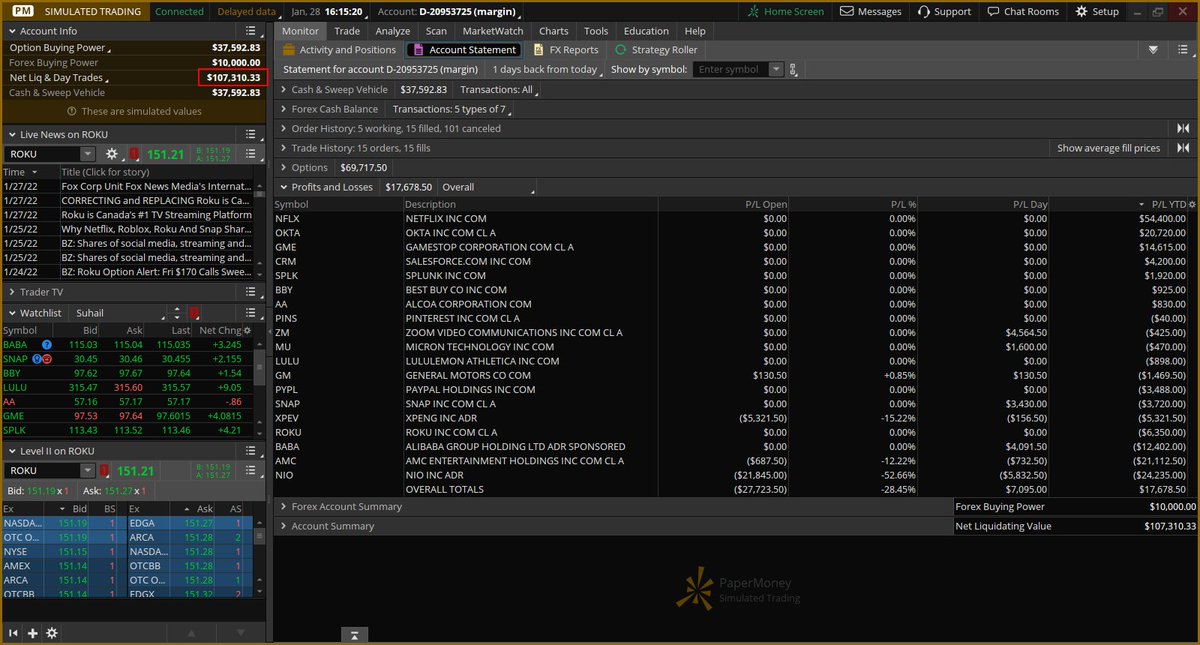
Task: Click the red link icon in Watchlist header
Action: click(x=194, y=313)
